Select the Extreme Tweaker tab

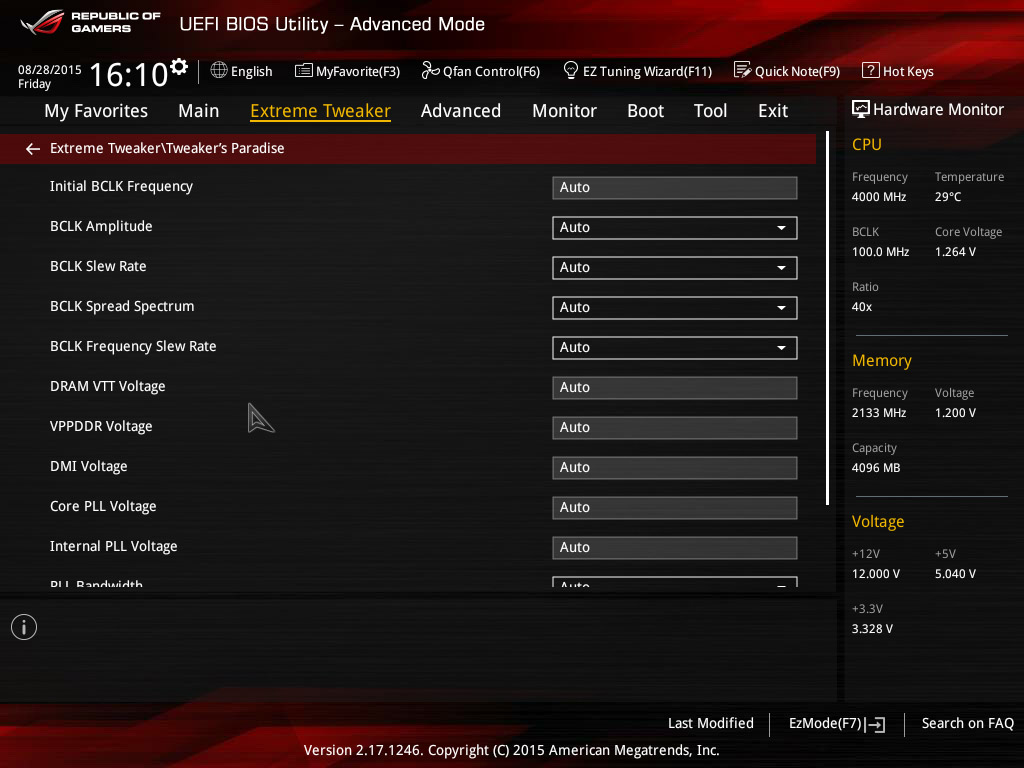321,111
